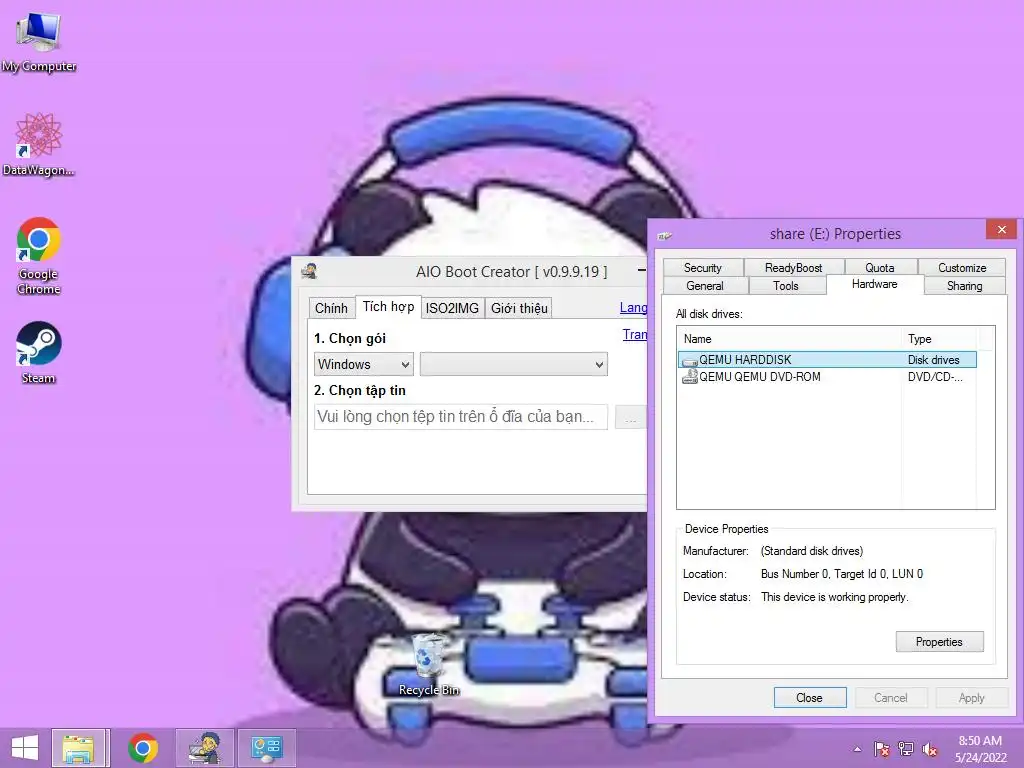Click Tran link in AIO Boot Creator
The height and width of the screenshot is (768, 1024).
pyautogui.click(x=634, y=334)
